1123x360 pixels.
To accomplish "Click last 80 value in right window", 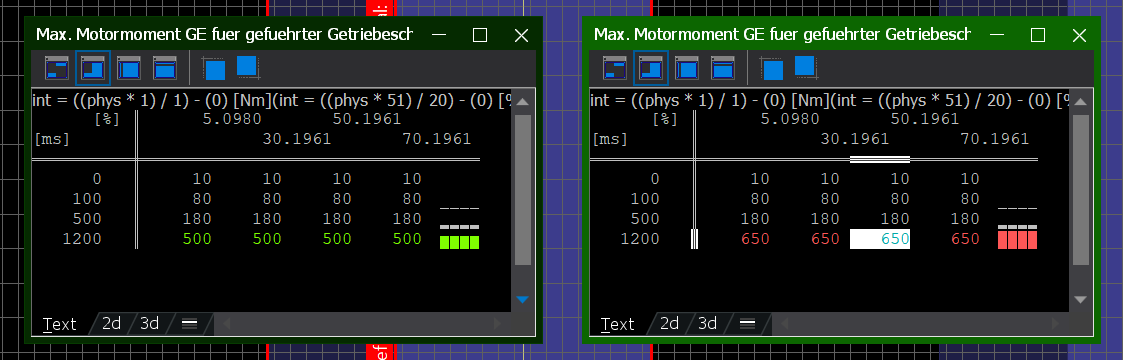I will [x=970, y=199].
